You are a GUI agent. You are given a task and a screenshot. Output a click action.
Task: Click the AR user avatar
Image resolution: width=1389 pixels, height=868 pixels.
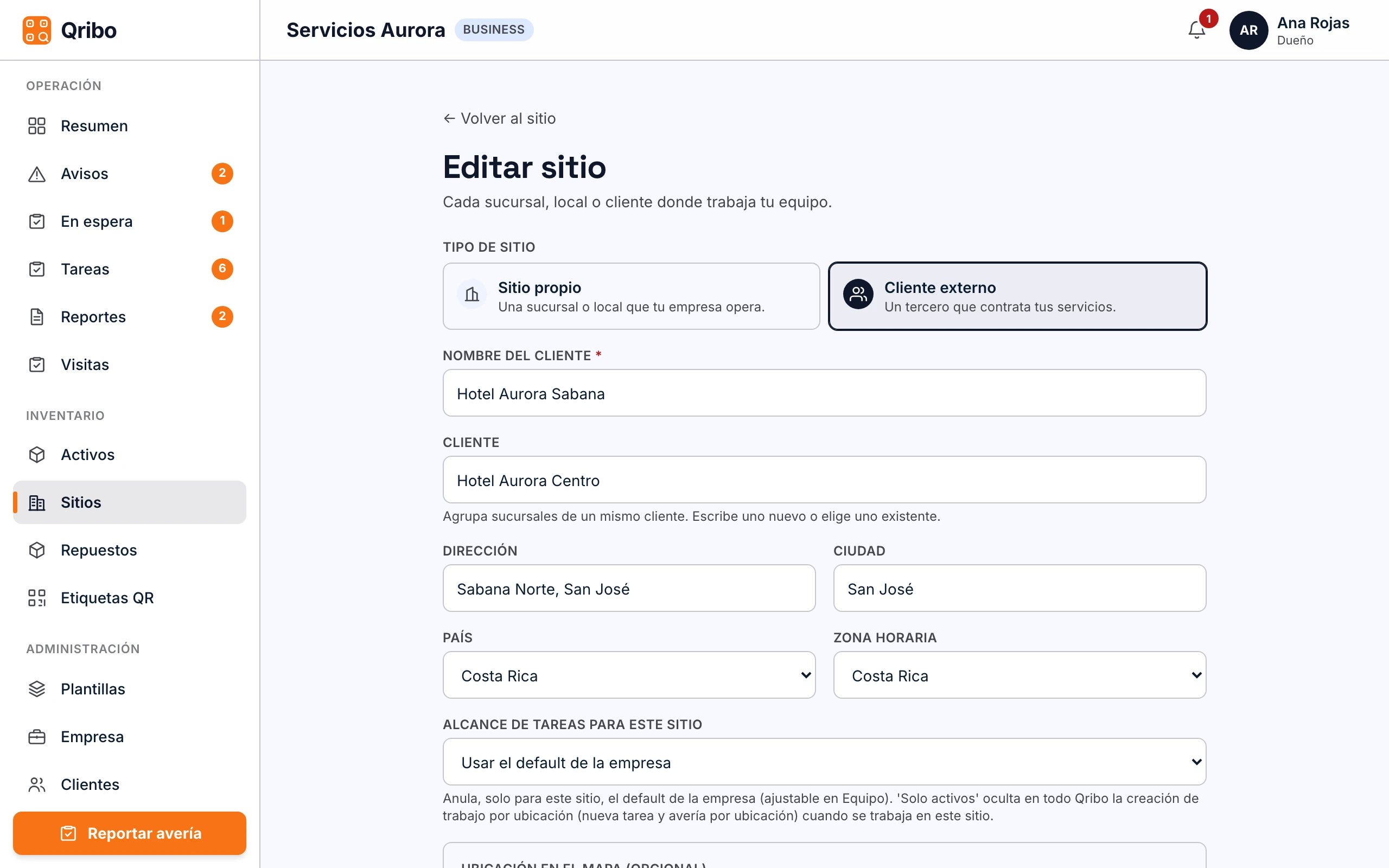click(x=1248, y=30)
